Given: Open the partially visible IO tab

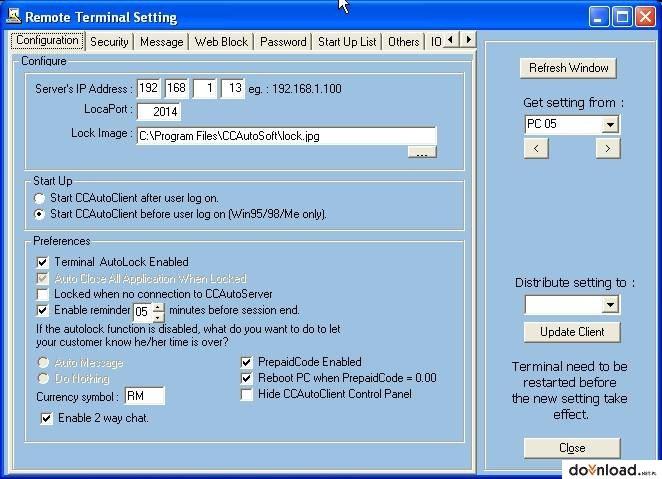Looking at the screenshot, I should pyautogui.click(x=435, y=42).
